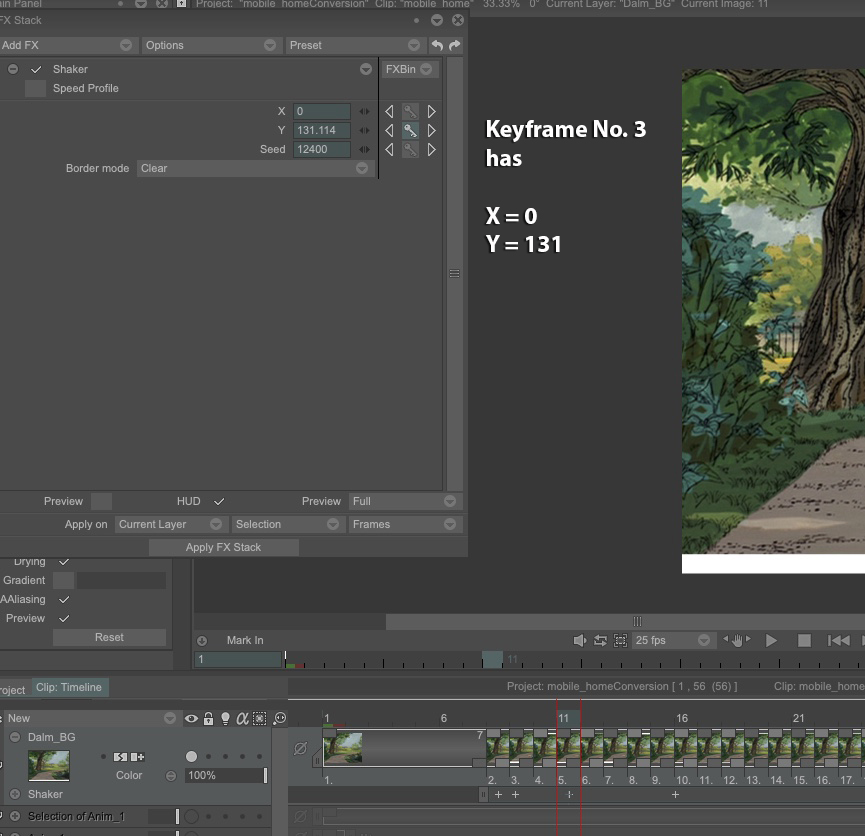Viewport: 865px width, 836px height.
Task: Click Dalm_BG post-behavior icon
Action: [x=137, y=757]
